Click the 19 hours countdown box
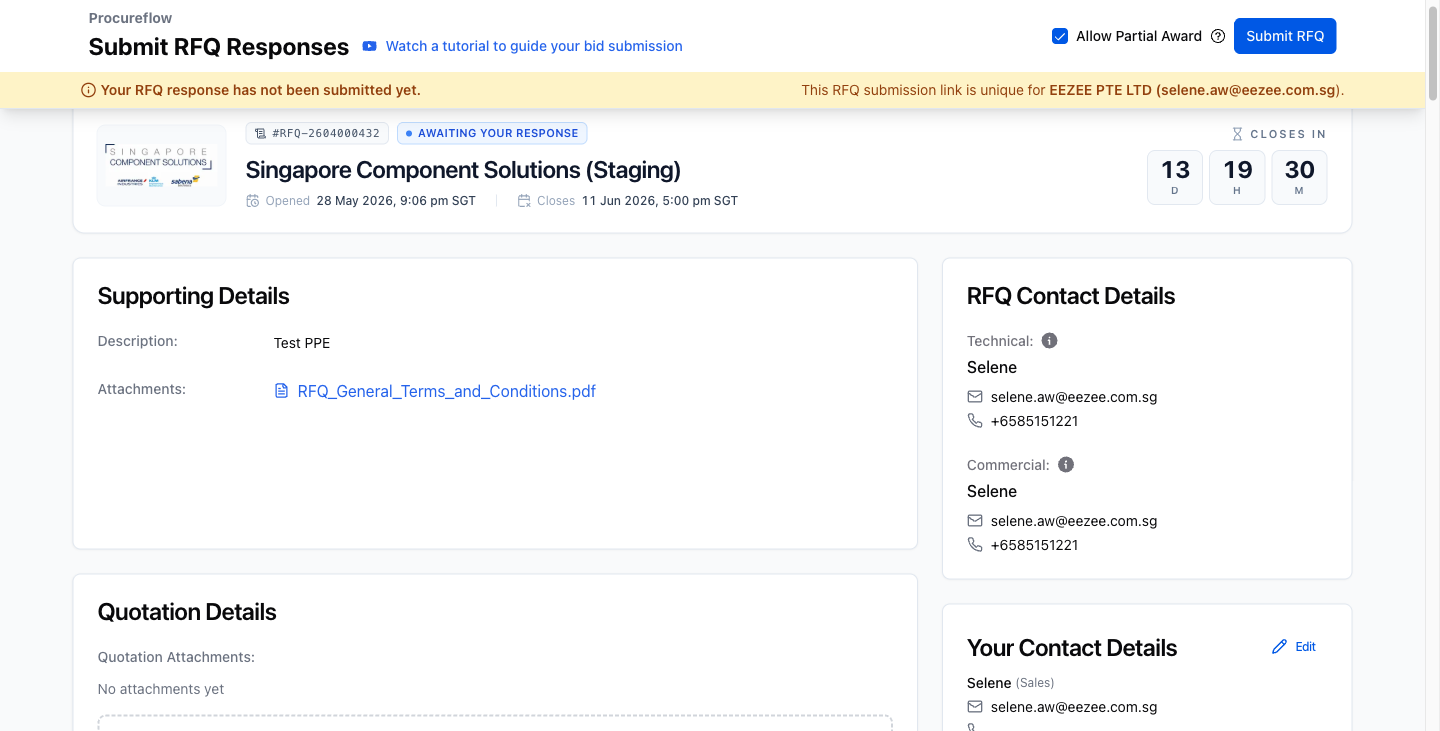The width and height of the screenshot is (1440, 731). pyautogui.click(x=1237, y=178)
